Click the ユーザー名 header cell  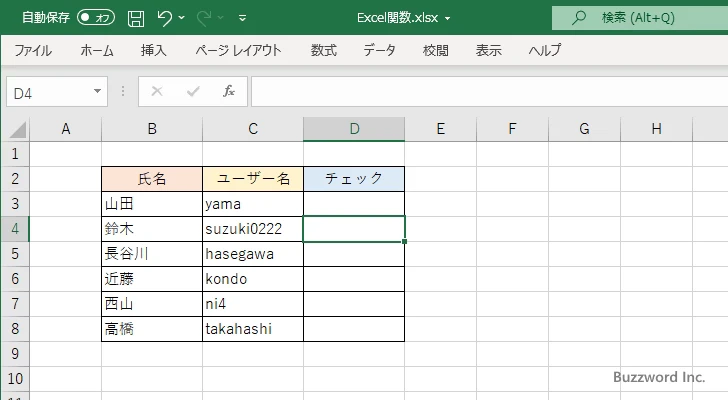click(x=253, y=179)
